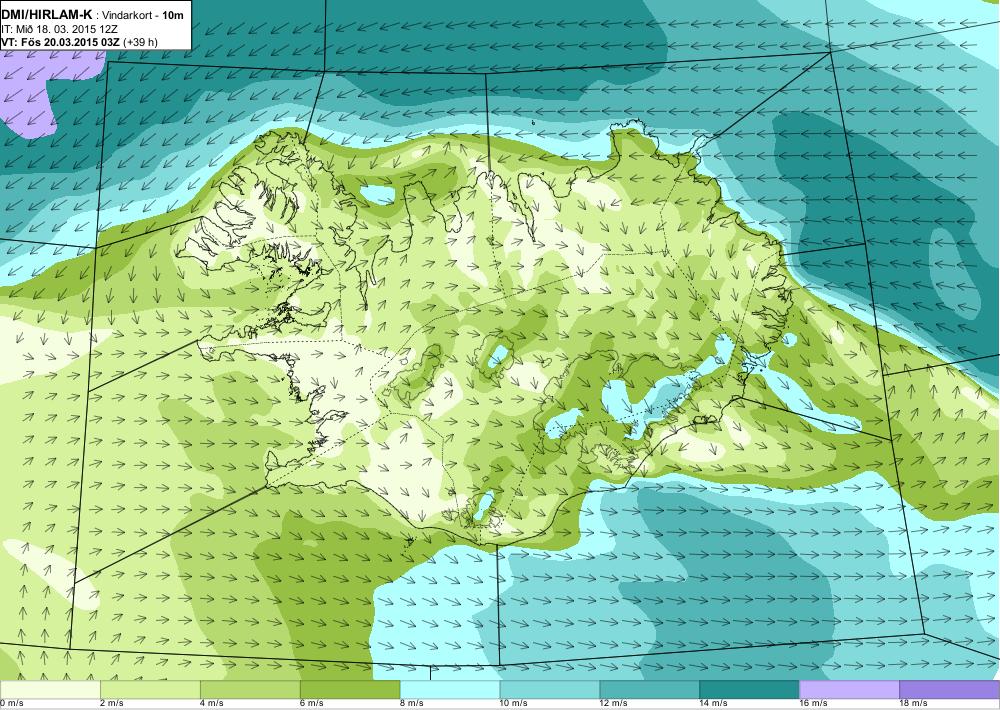Click the "12 m/s" legend label

click(x=614, y=704)
